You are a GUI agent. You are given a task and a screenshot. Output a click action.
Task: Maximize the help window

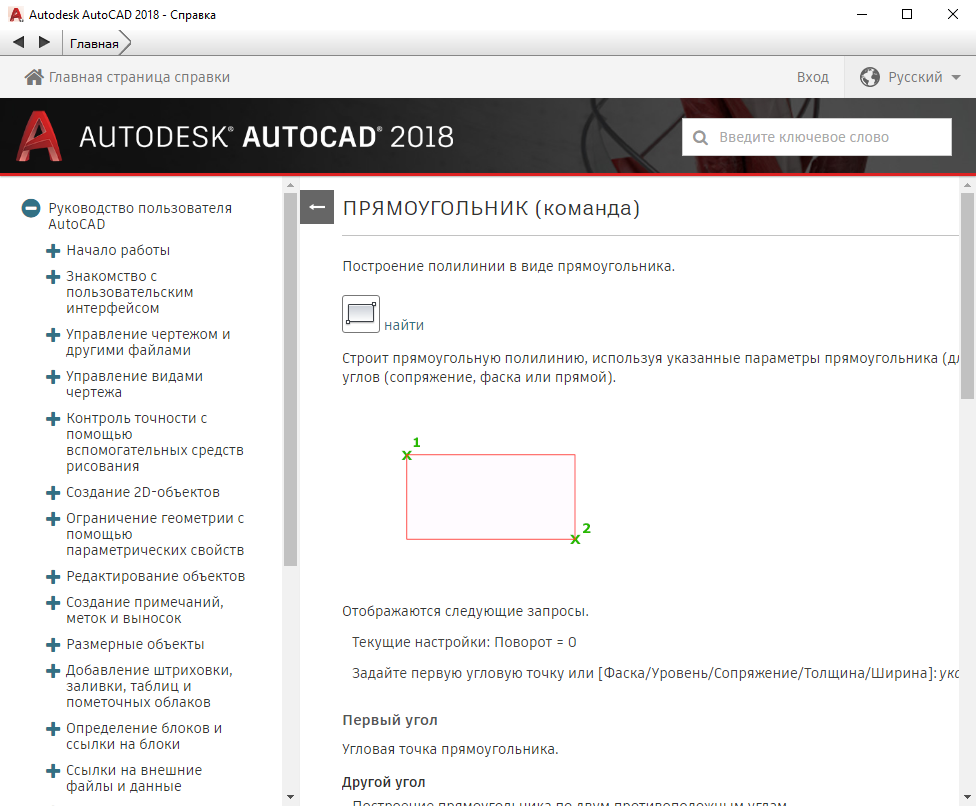(x=907, y=14)
